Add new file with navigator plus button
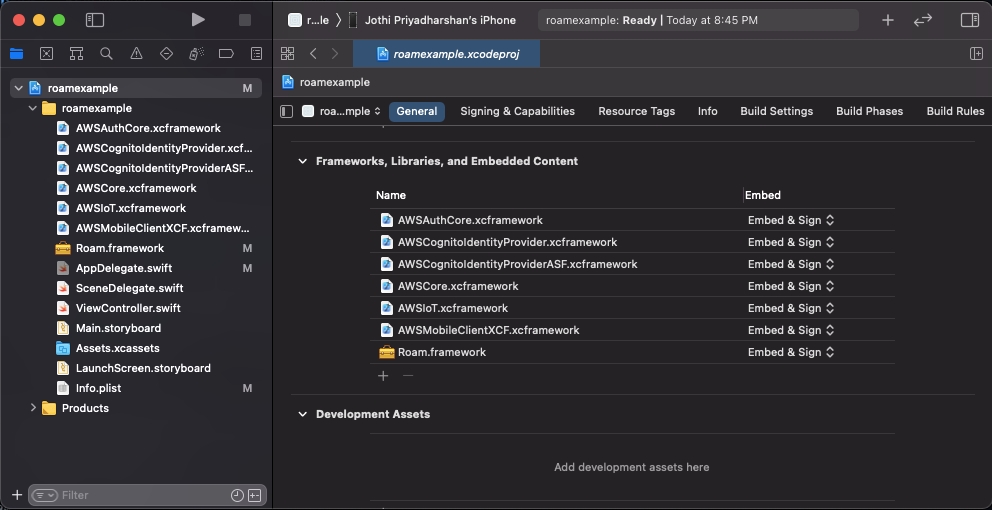The height and width of the screenshot is (510, 992). 17,495
